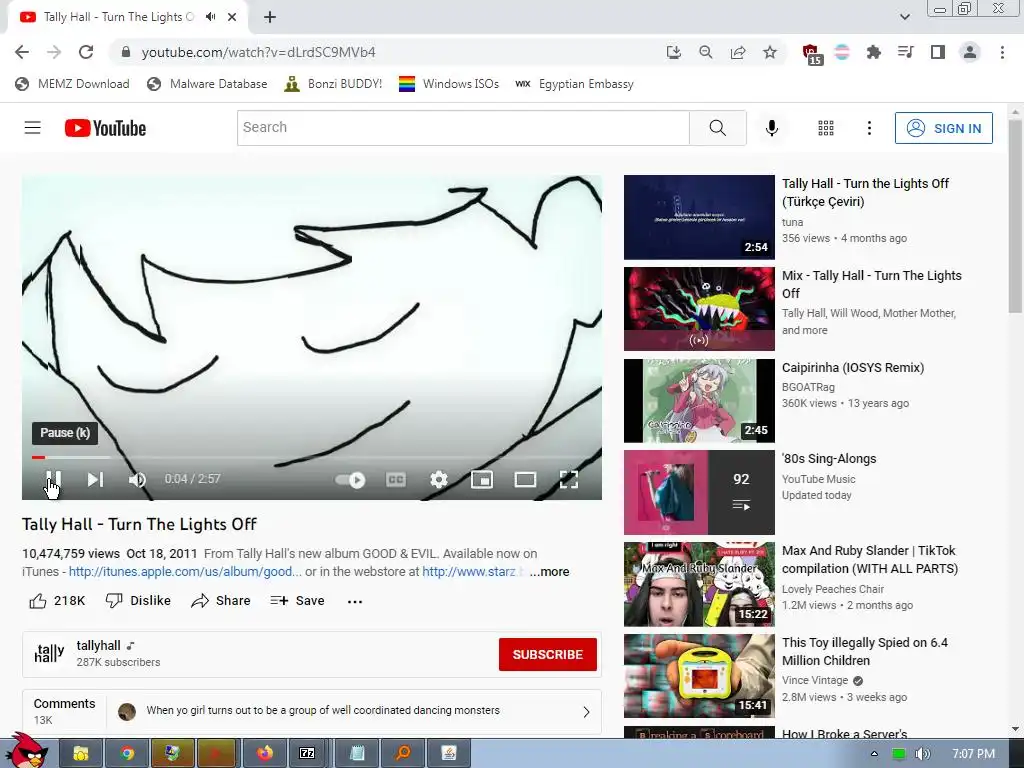Open YouTube guide hamburger menu
Screen dimensions: 1024x768
[x=33, y=127]
